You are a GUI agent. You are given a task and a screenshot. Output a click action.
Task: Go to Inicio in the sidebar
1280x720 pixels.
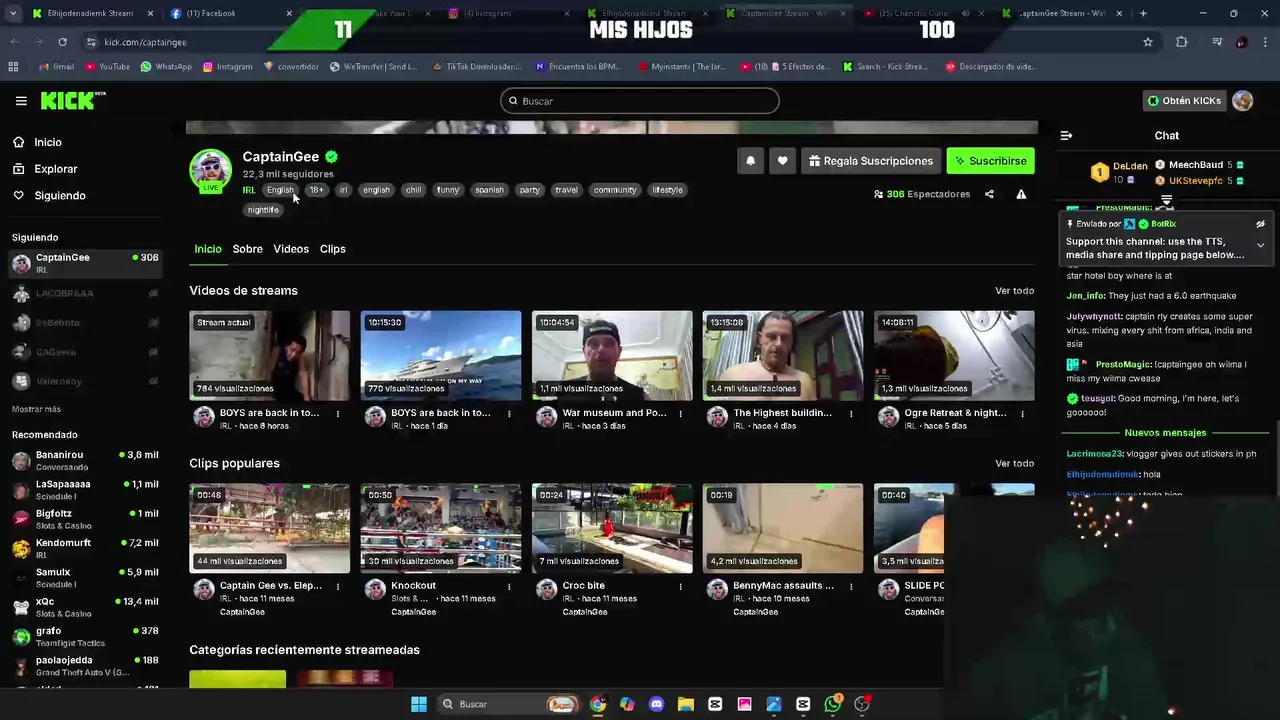(x=48, y=142)
